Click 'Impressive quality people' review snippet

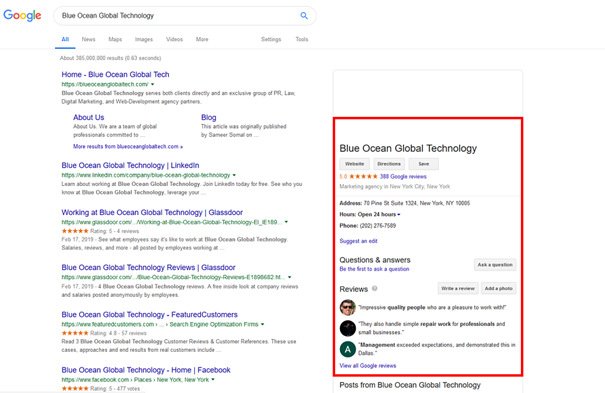[x=432, y=307]
